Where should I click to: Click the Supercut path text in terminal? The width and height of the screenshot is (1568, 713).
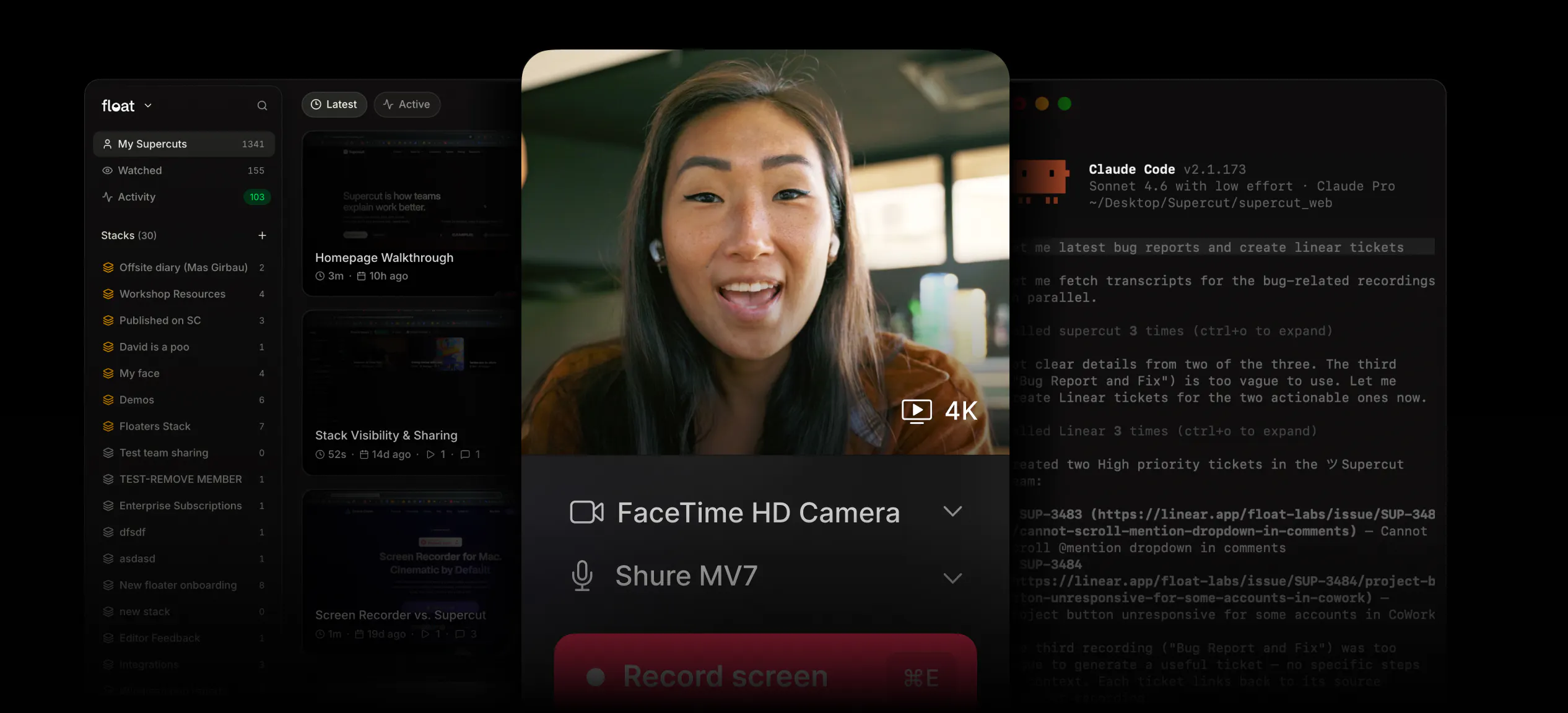click(x=1210, y=203)
